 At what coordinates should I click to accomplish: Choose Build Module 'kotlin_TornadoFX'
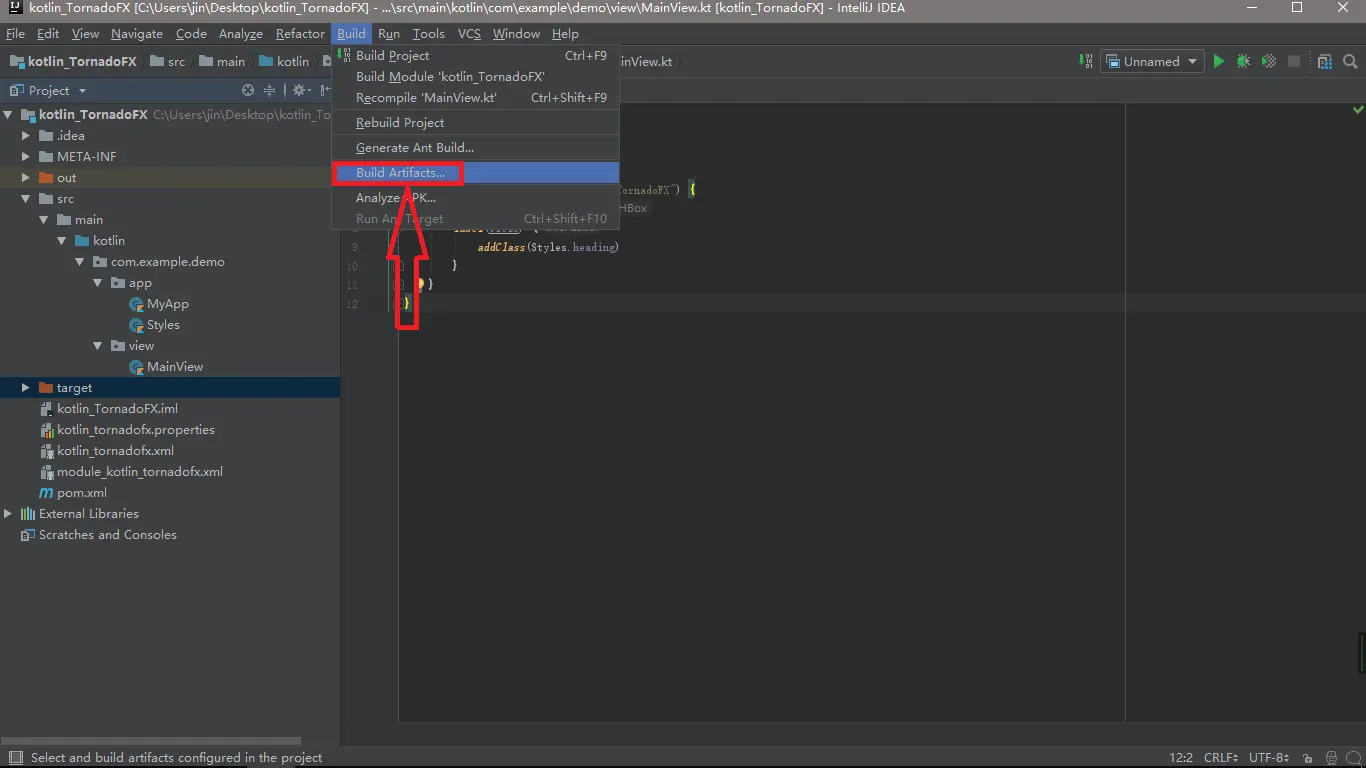tap(475, 77)
